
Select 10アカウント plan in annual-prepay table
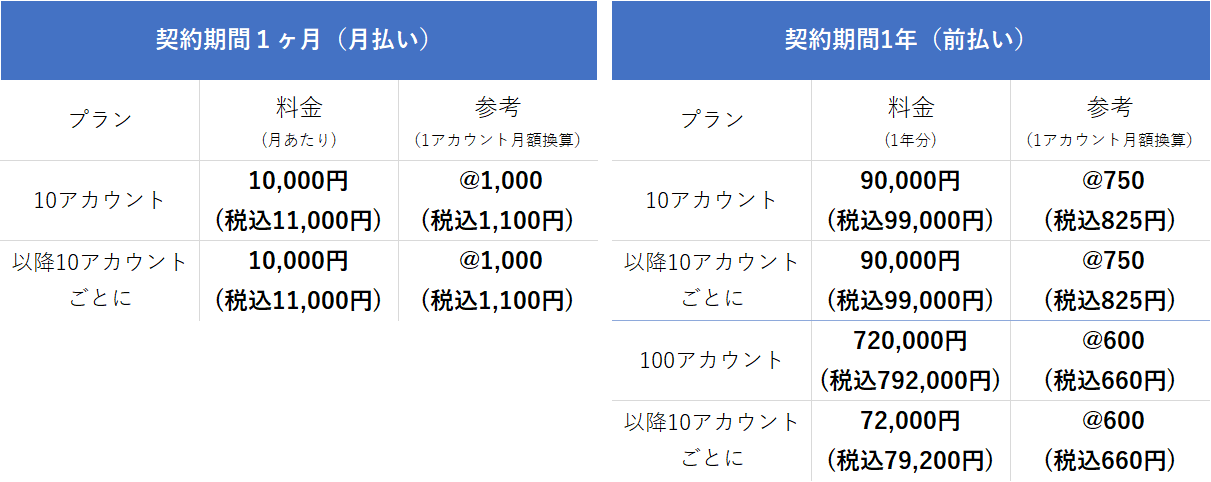[711, 200]
